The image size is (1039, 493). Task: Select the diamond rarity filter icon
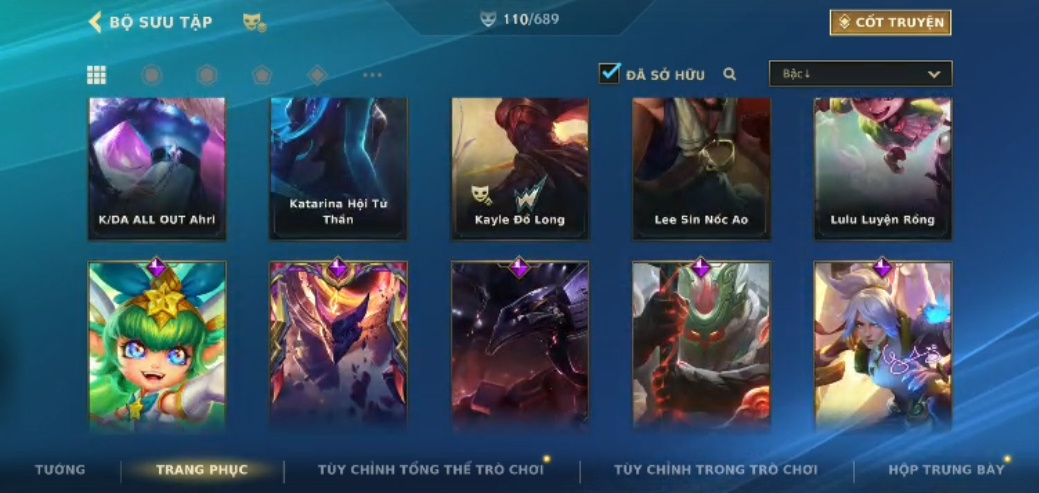click(x=317, y=75)
